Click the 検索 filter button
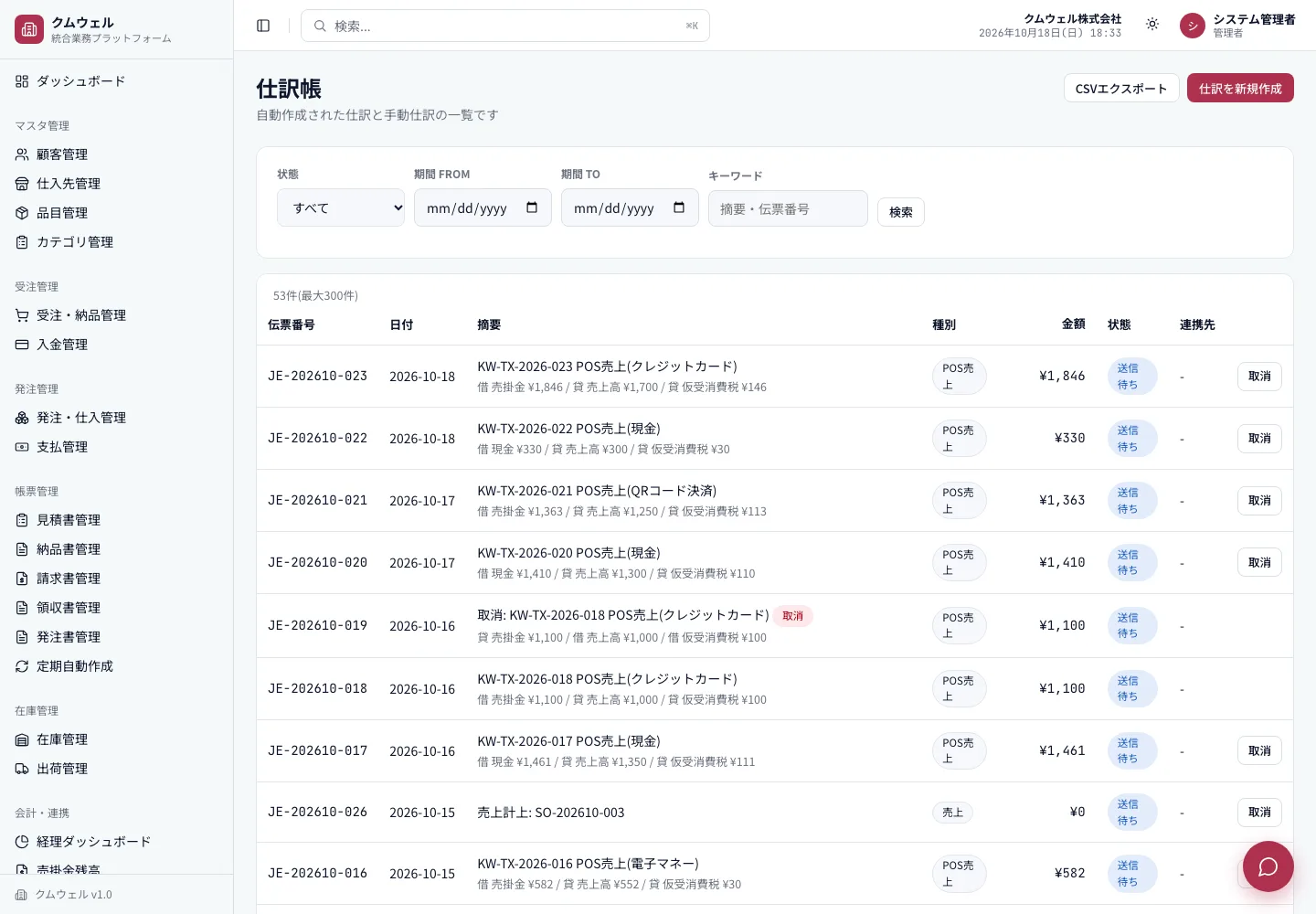Viewport: 1316px width, 914px height. pos(901,212)
